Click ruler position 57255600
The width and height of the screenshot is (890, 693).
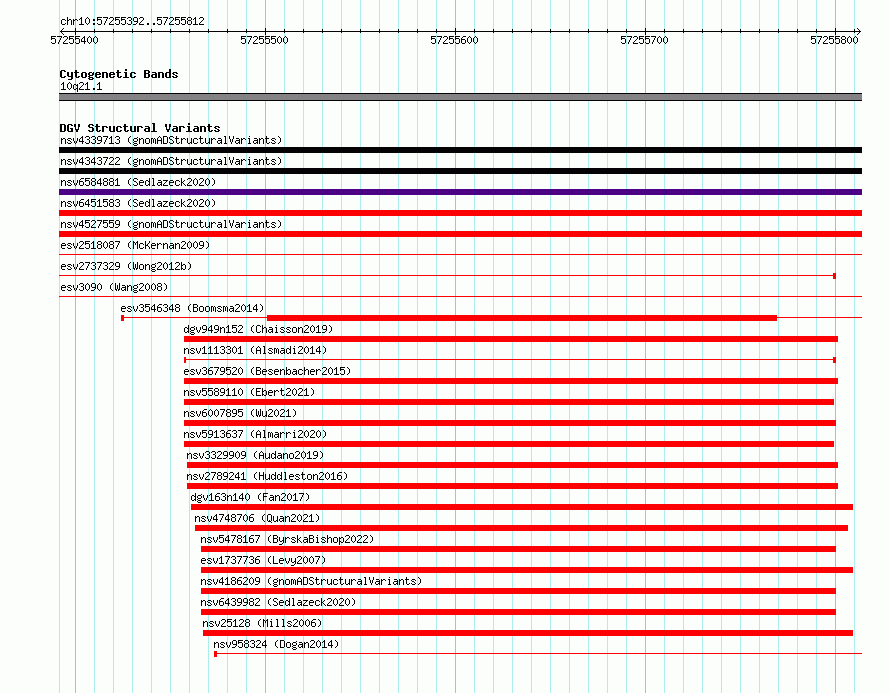[455, 40]
